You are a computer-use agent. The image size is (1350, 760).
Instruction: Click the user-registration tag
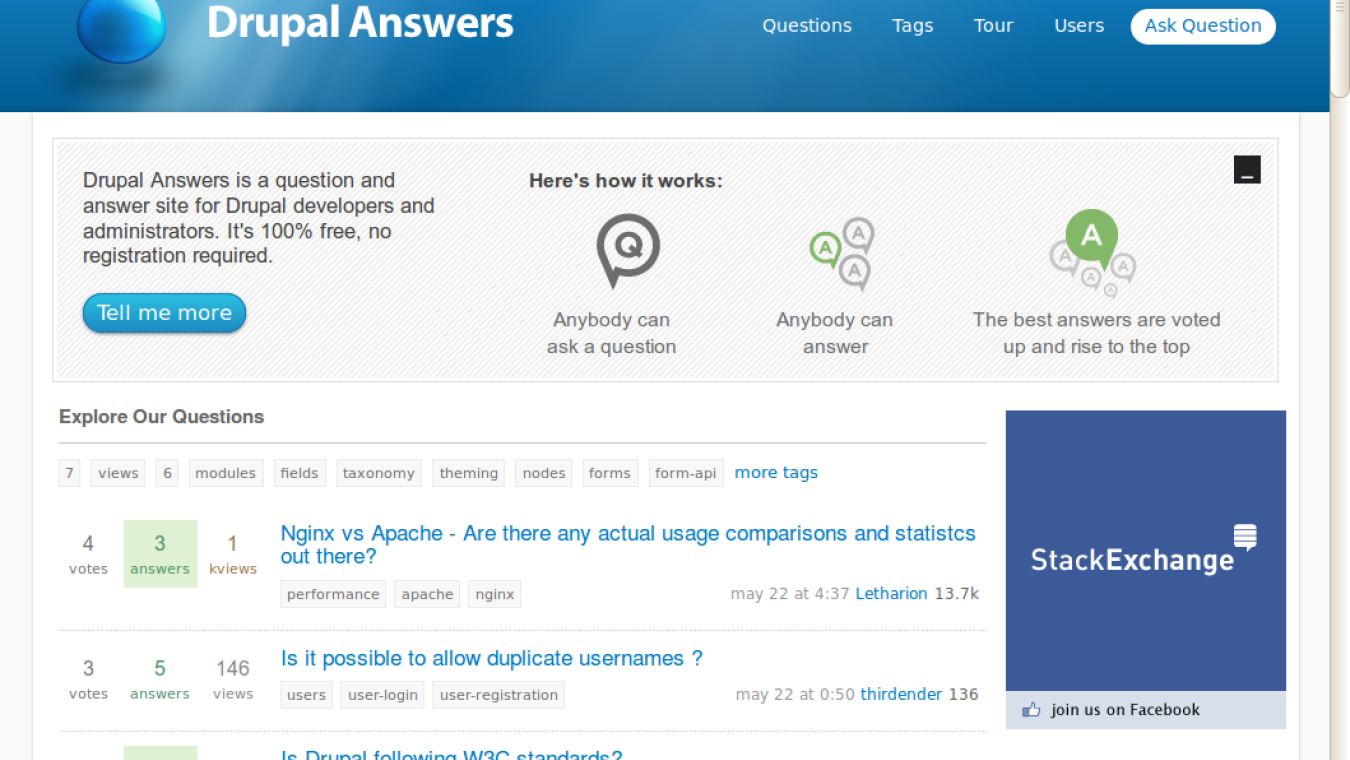(x=499, y=695)
